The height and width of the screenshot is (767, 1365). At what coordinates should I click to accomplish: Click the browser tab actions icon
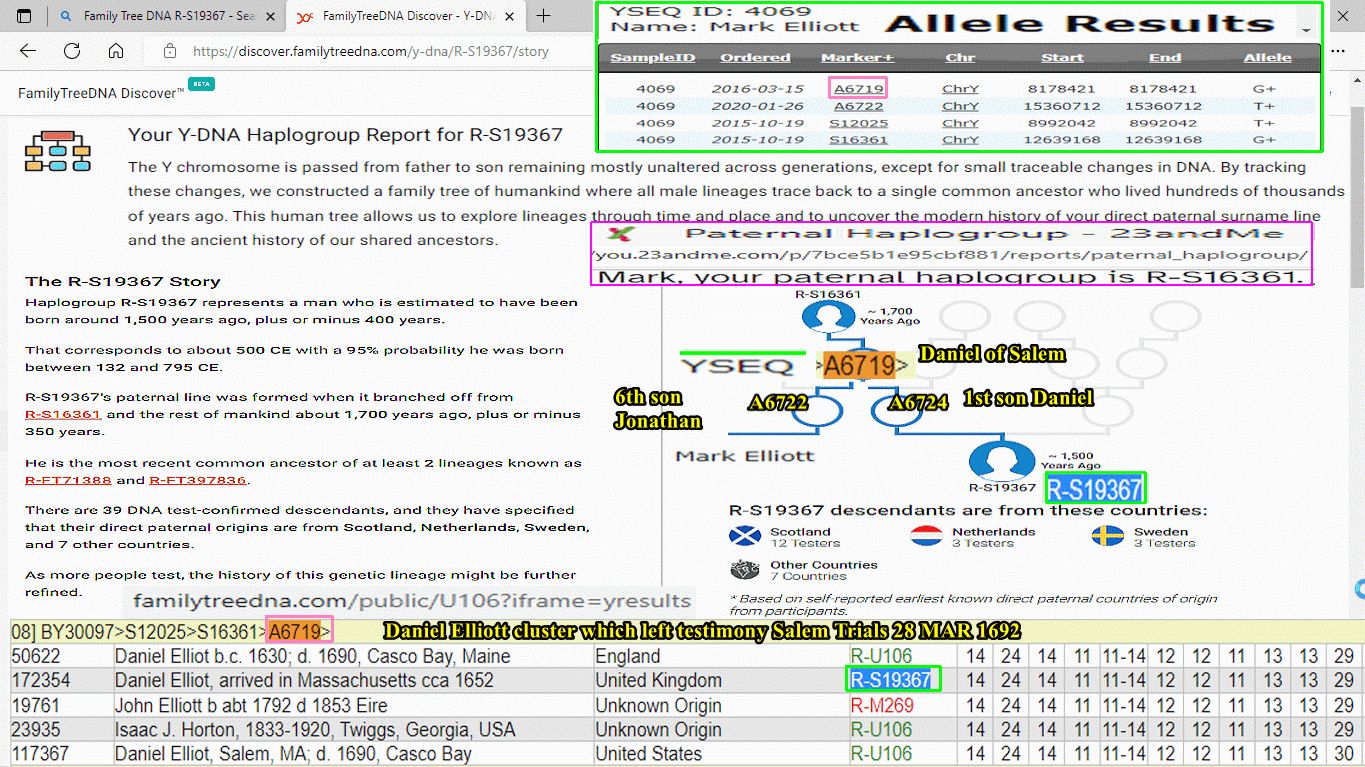[x=24, y=16]
